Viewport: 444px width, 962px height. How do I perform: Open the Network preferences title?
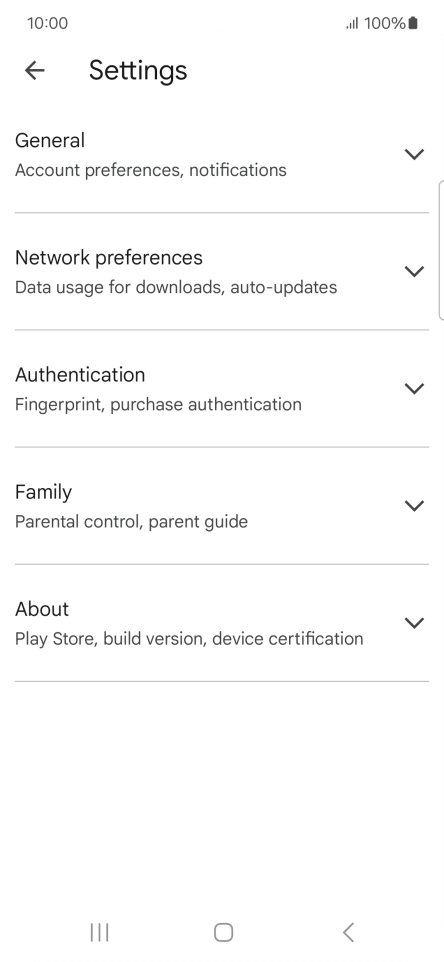coord(109,258)
